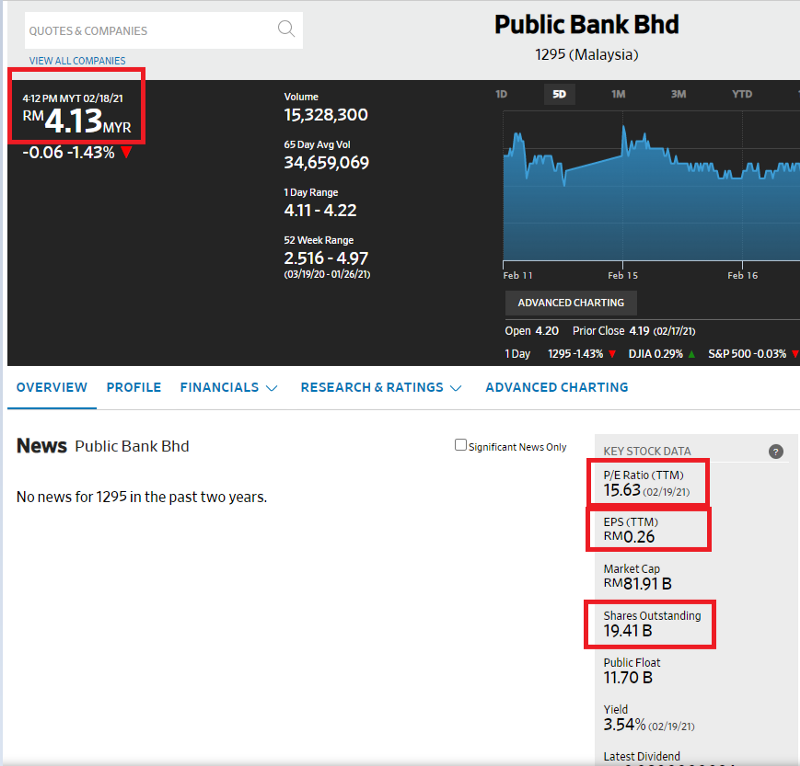Show the YTD chart range
800x766 pixels.
click(x=741, y=94)
